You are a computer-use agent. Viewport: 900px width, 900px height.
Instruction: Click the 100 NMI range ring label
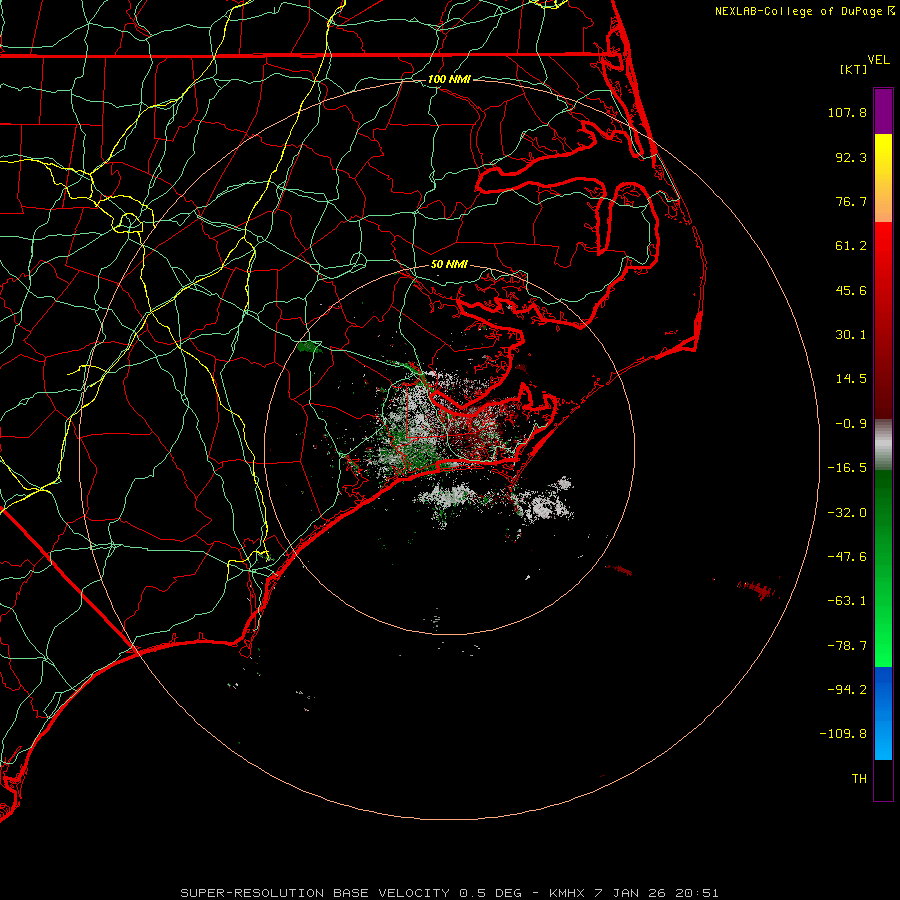pyautogui.click(x=449, y=79)
